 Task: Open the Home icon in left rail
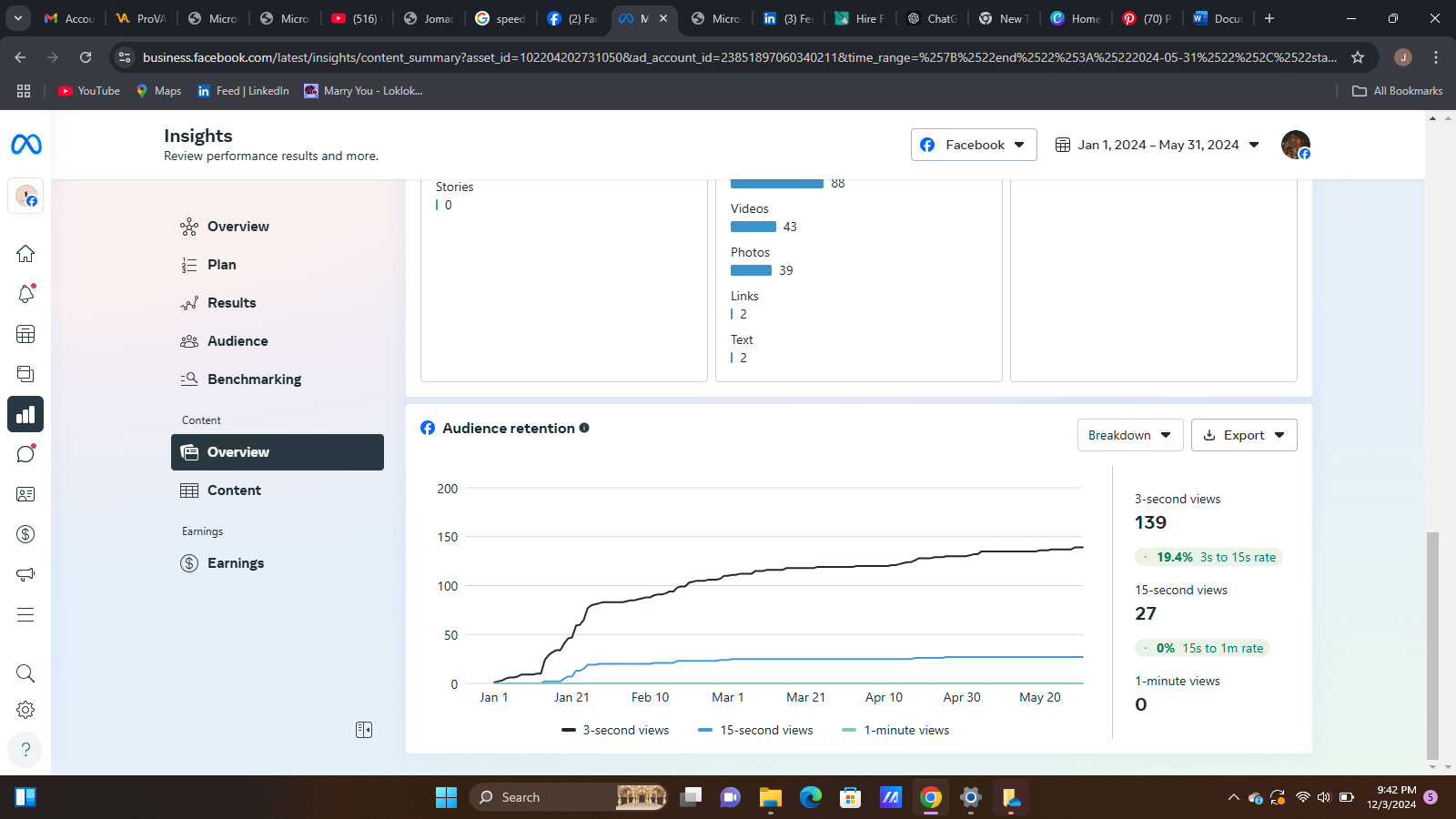25,254
